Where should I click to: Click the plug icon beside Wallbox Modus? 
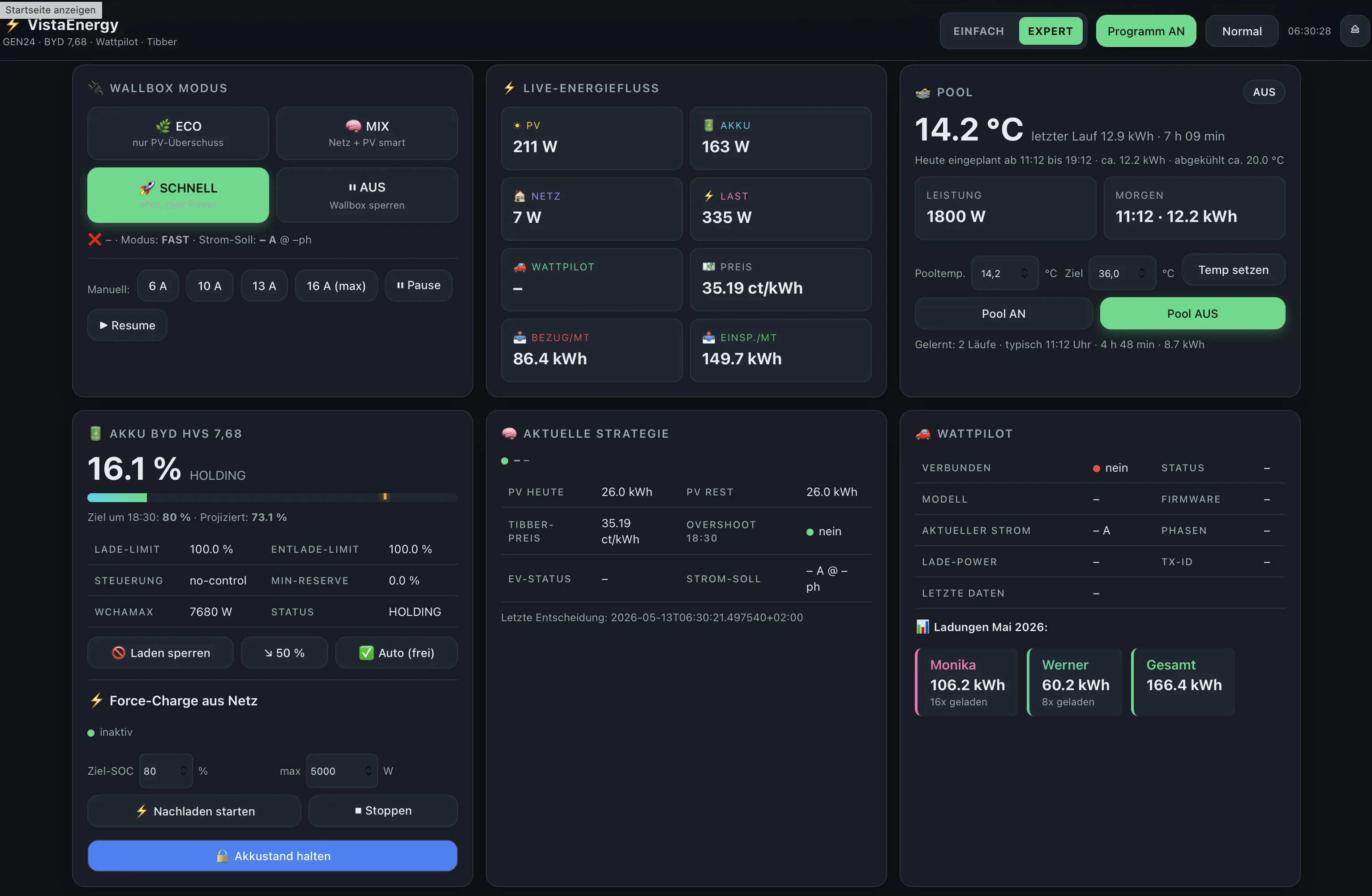95,88
